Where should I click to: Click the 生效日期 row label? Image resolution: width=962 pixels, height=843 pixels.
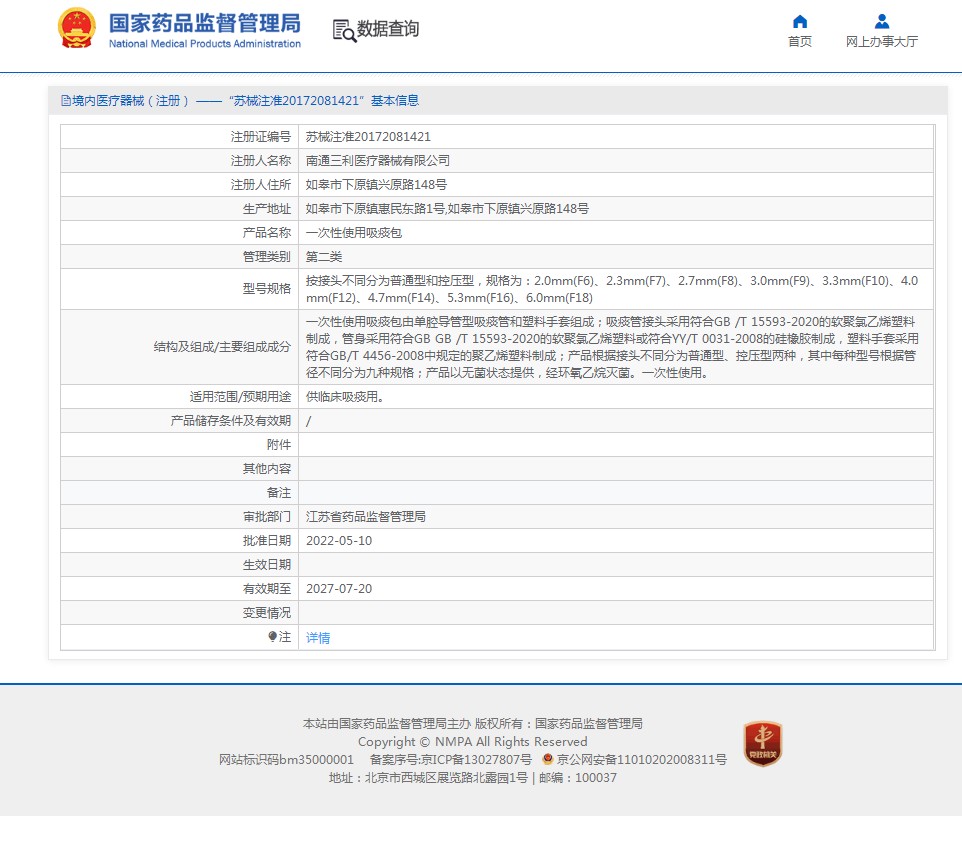(267, 564)
